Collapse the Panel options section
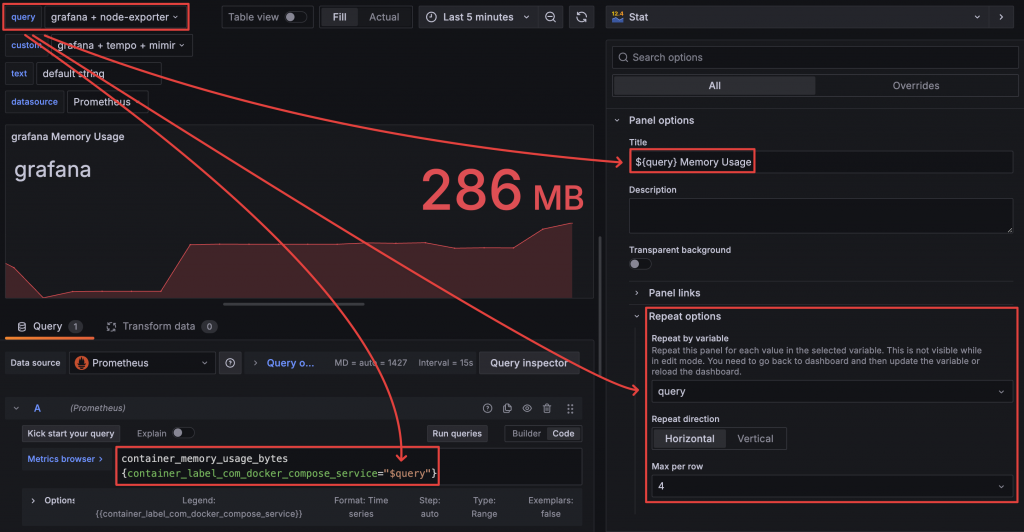 pyautogui.click(x=617, y=120)
